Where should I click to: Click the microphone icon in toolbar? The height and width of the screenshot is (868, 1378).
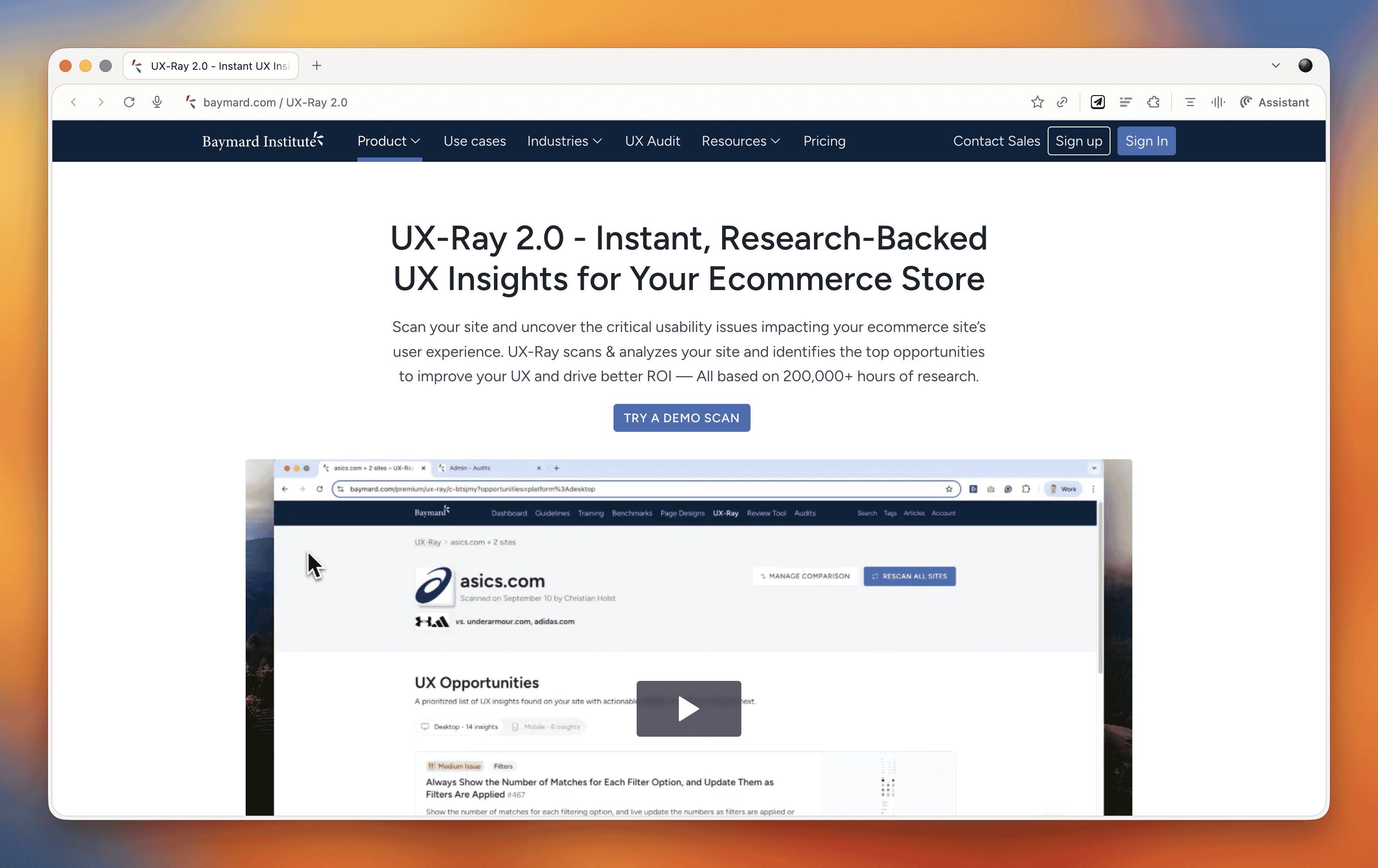click(x=158, y=103)
